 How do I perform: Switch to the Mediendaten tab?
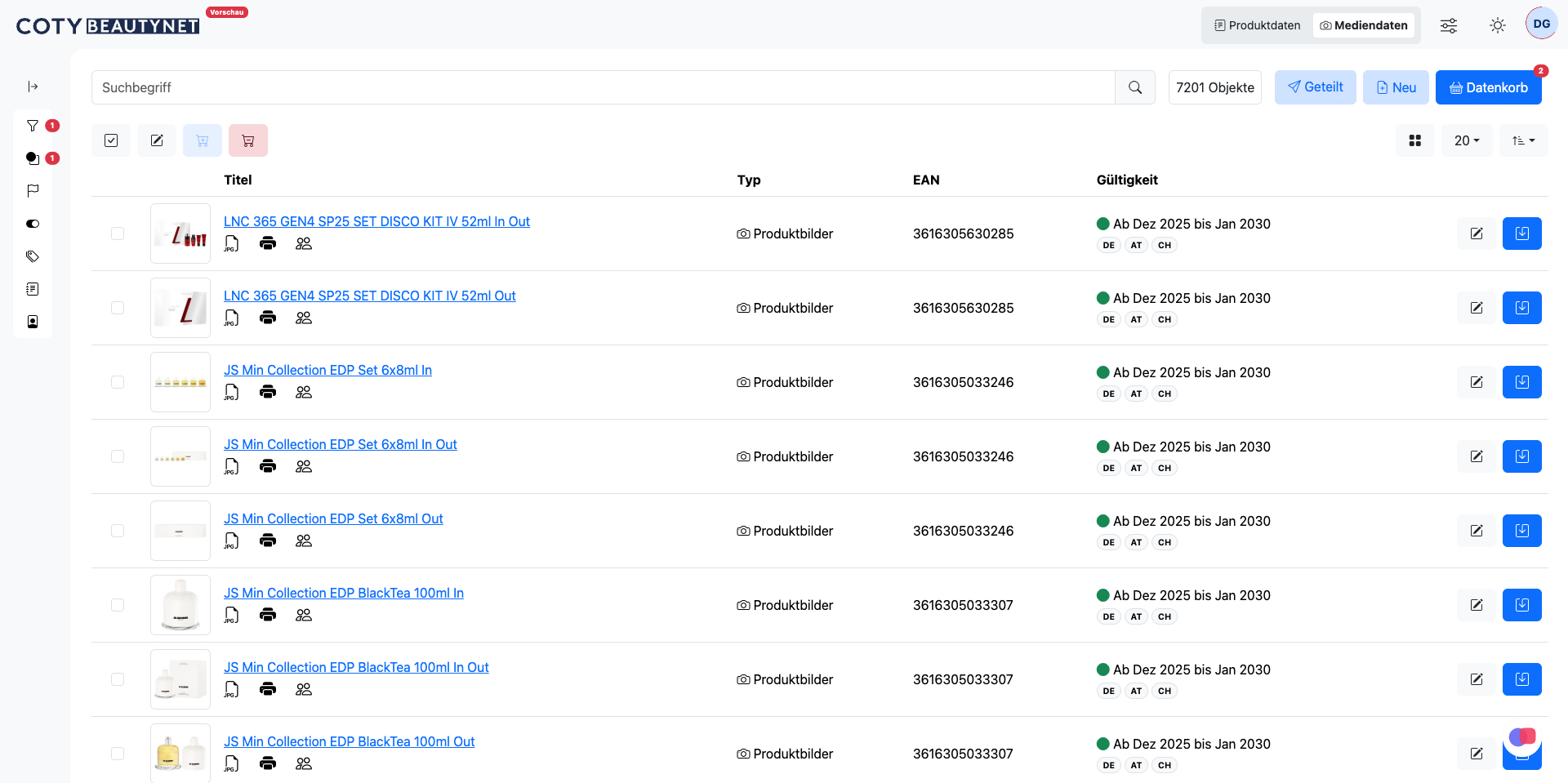[x=1364, y=25]
